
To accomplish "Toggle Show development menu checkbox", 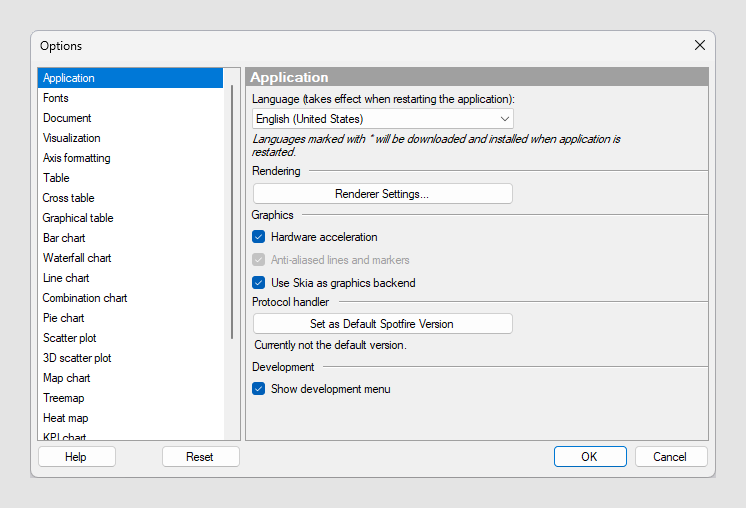I will pos(259,389).
